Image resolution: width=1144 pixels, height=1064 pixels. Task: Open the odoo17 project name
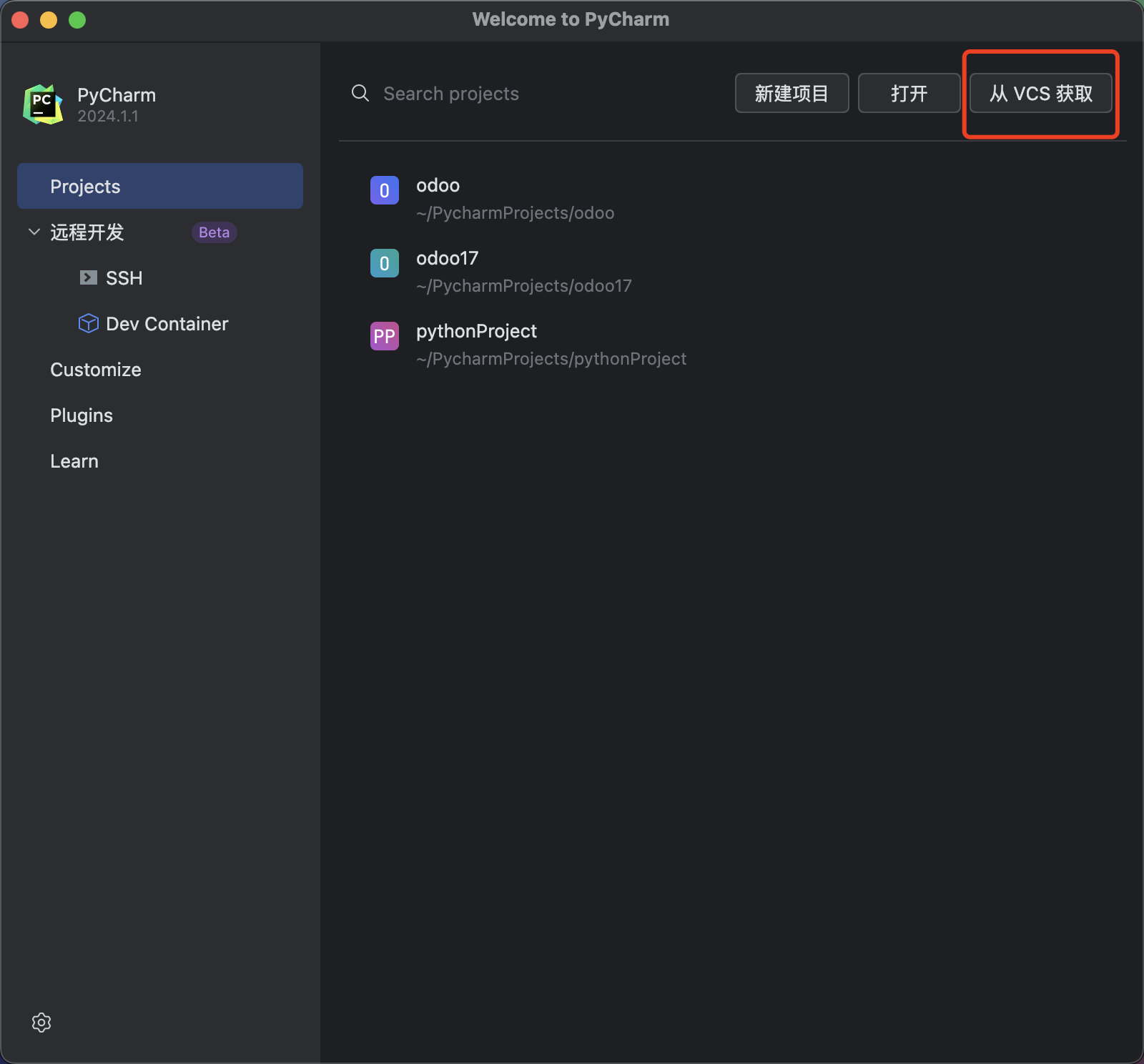(x=448, y=258)
